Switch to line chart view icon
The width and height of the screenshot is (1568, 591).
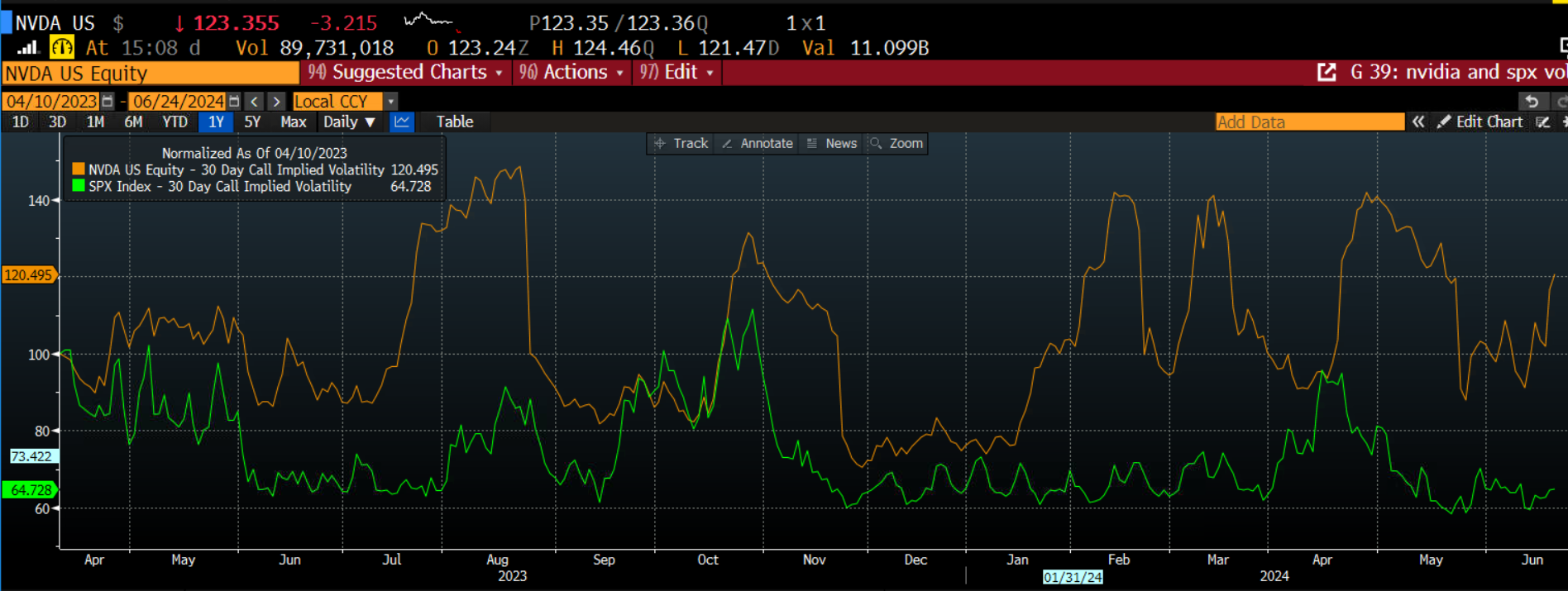pyautogui.click(x=402, y=122)
